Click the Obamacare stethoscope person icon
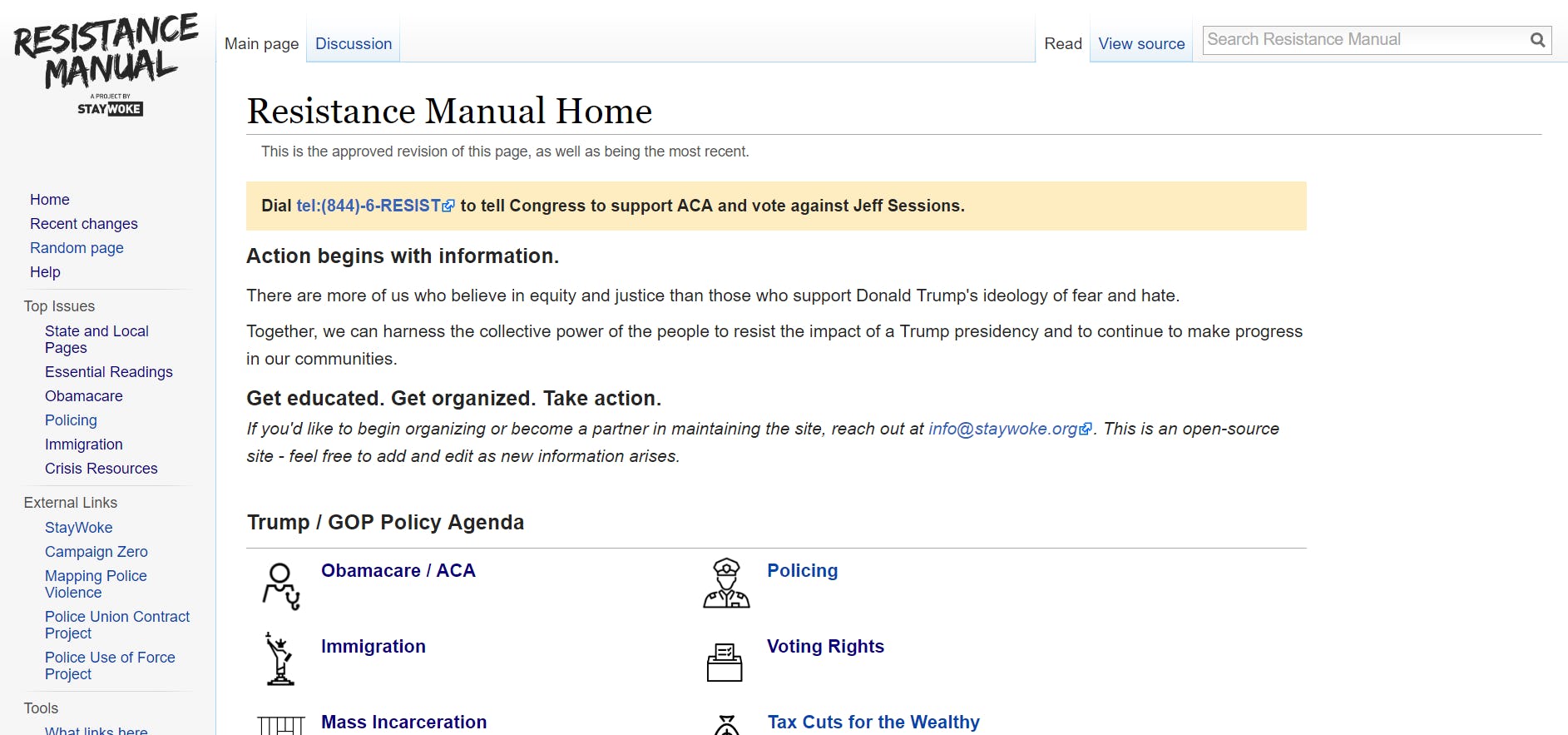 click(x=281, y=586)
